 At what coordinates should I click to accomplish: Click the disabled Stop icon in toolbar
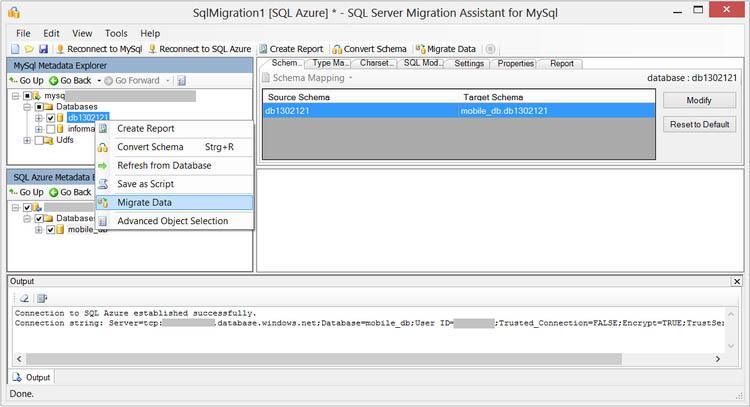point(490,49)
